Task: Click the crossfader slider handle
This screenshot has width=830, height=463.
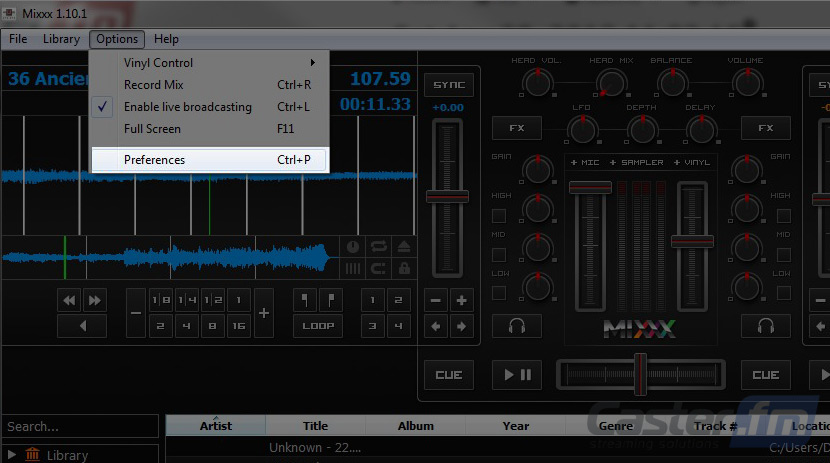Action: click(x=640, y=375)
